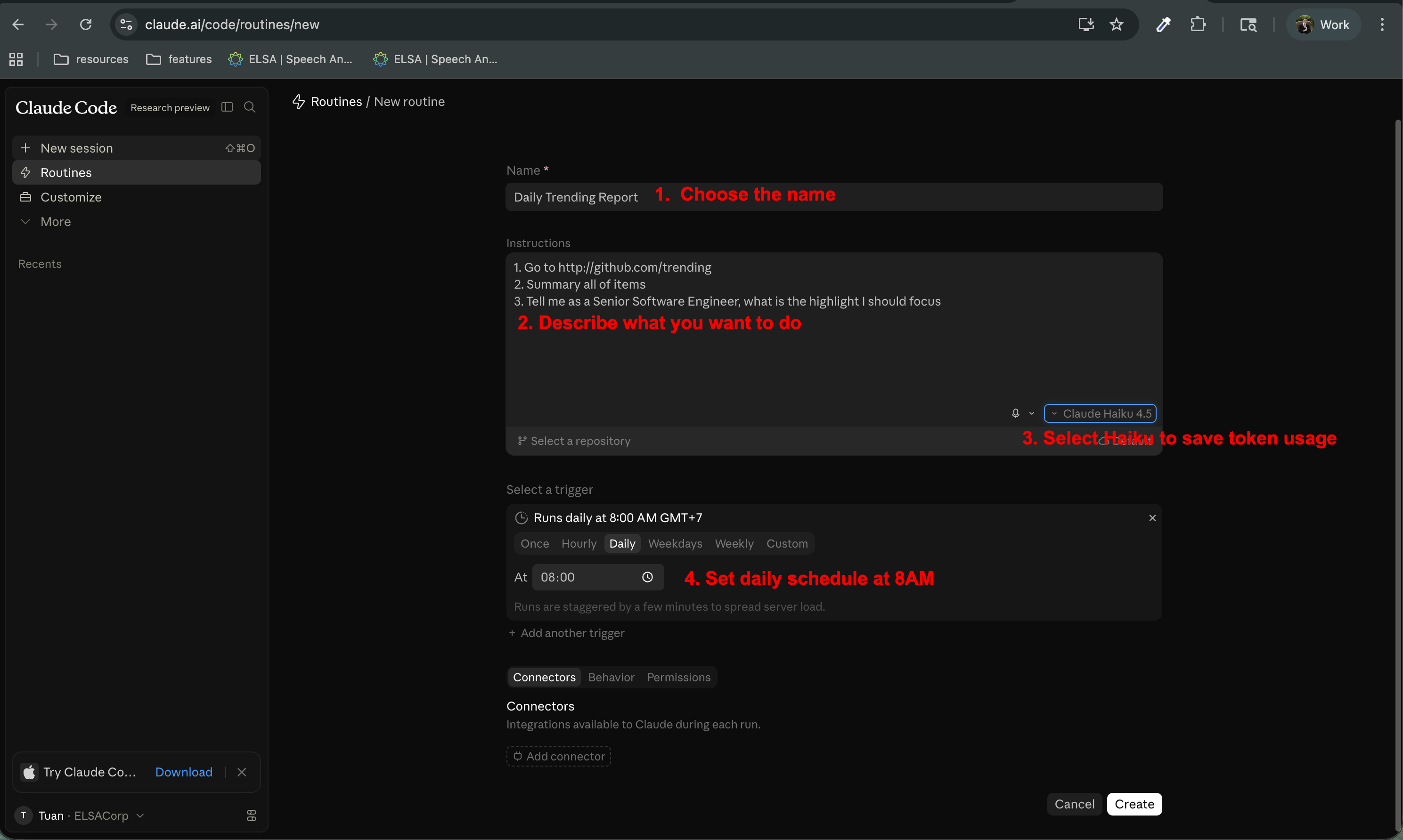Remove the daily trigger with X
This screenshot has height=840, width=1403.
point(1152,518)
